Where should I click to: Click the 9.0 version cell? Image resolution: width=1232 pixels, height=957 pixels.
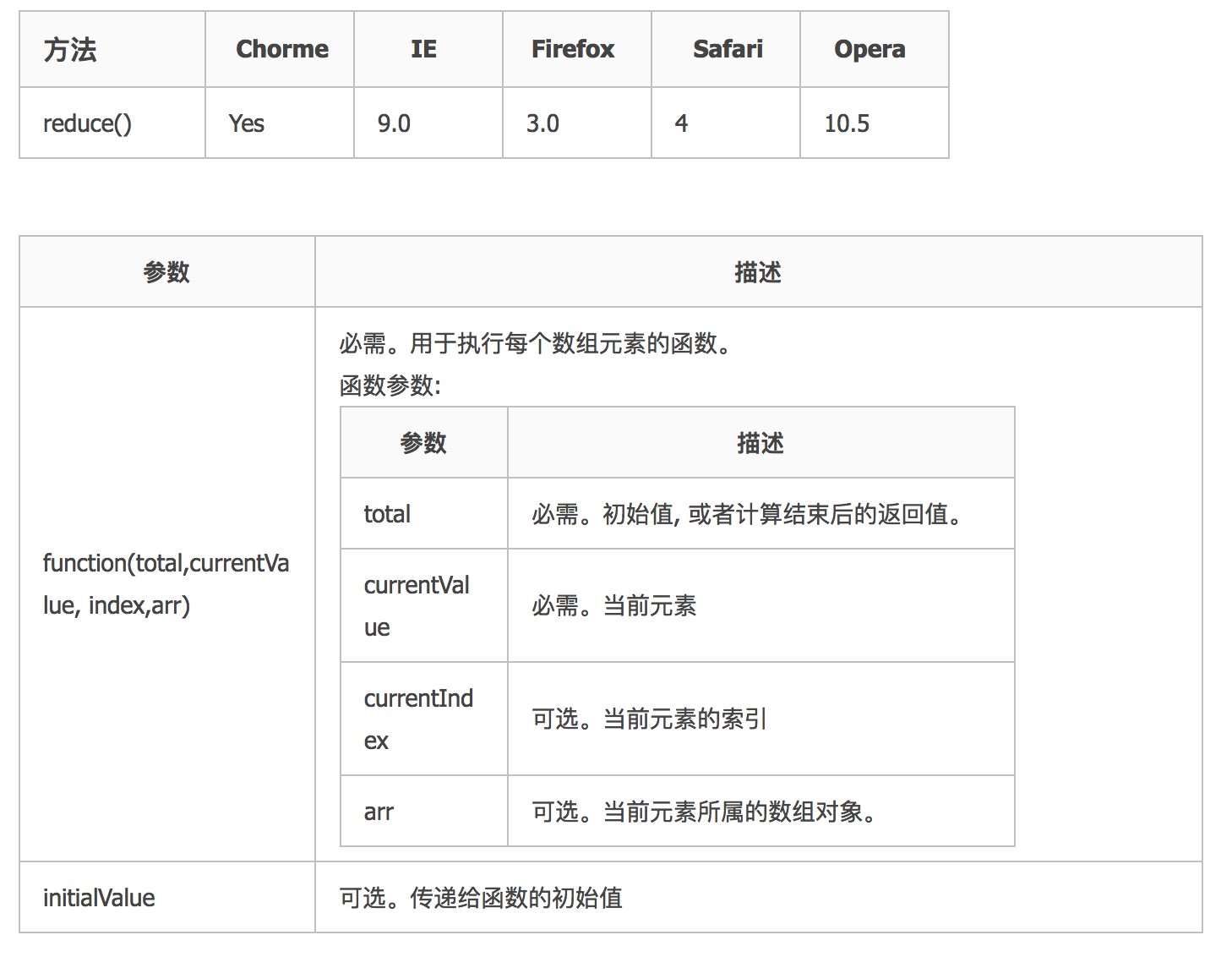(428, 123)
